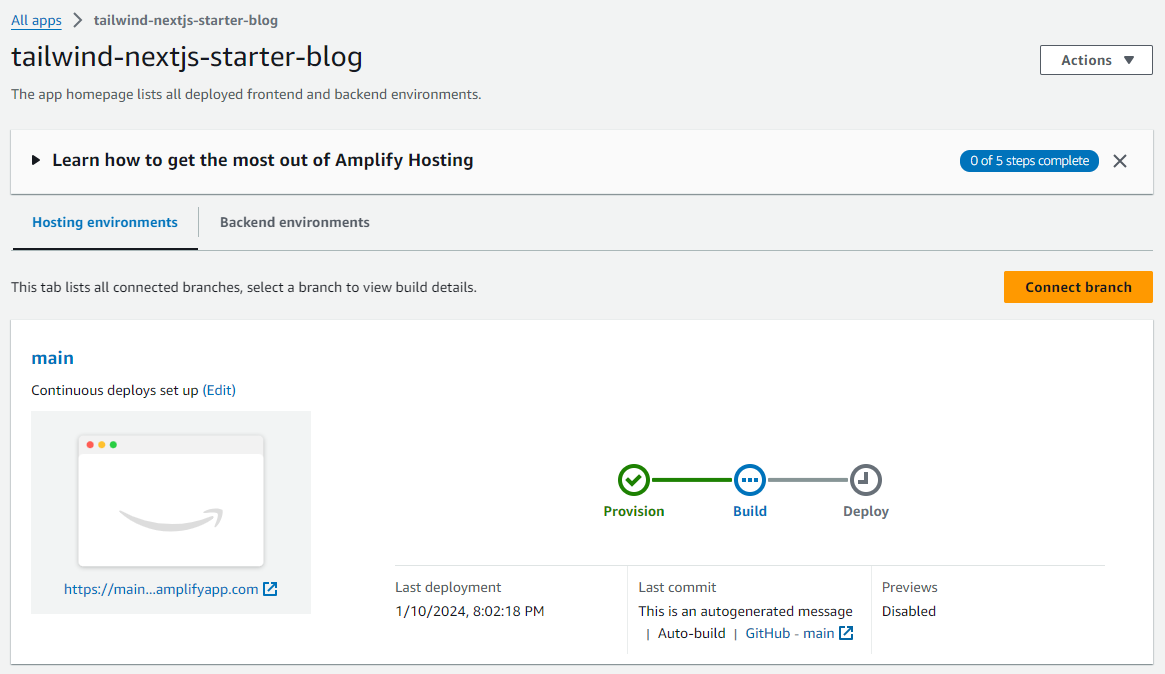The width and height of the screenshot is (1165, 674).
Task: Open the Actions dropdown menu
Action: (x=1097, y=60)
